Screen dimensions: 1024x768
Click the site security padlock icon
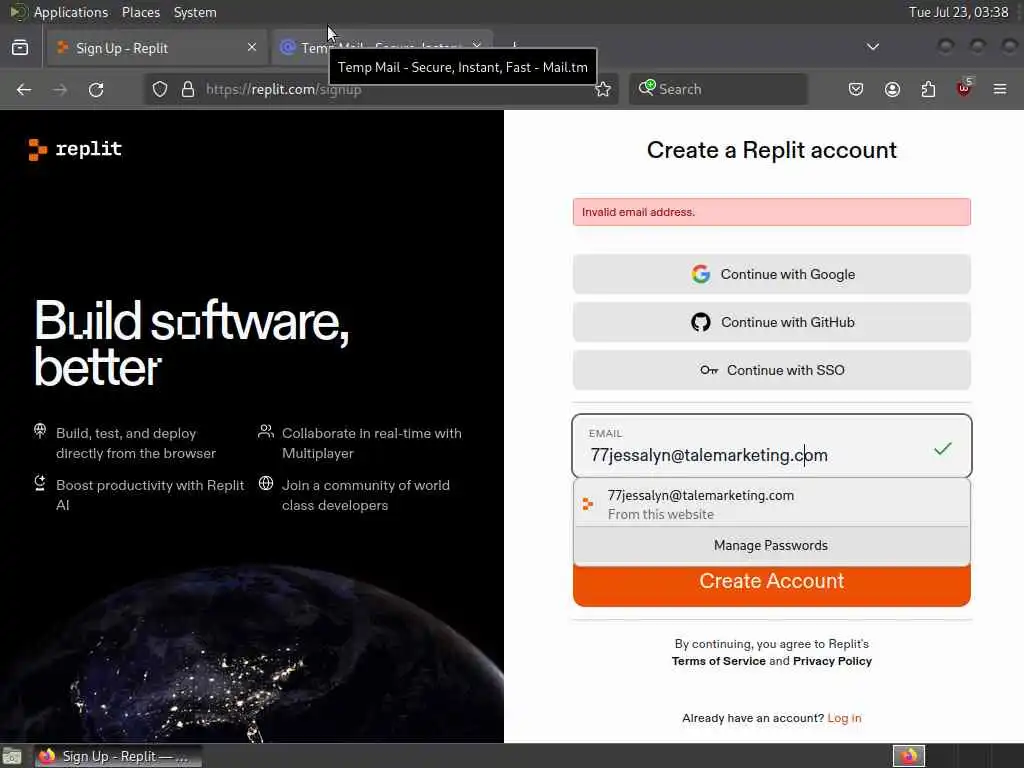(188, 89)
